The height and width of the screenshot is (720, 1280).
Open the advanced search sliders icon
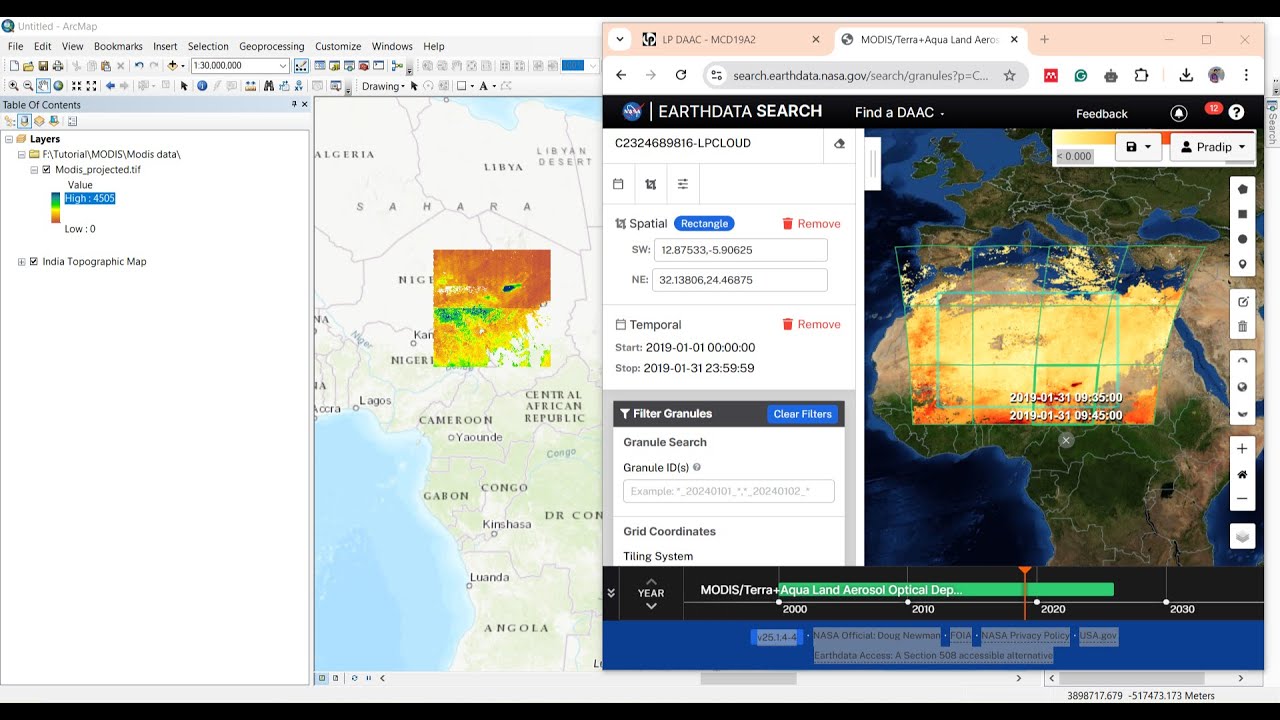pos(683,184)
